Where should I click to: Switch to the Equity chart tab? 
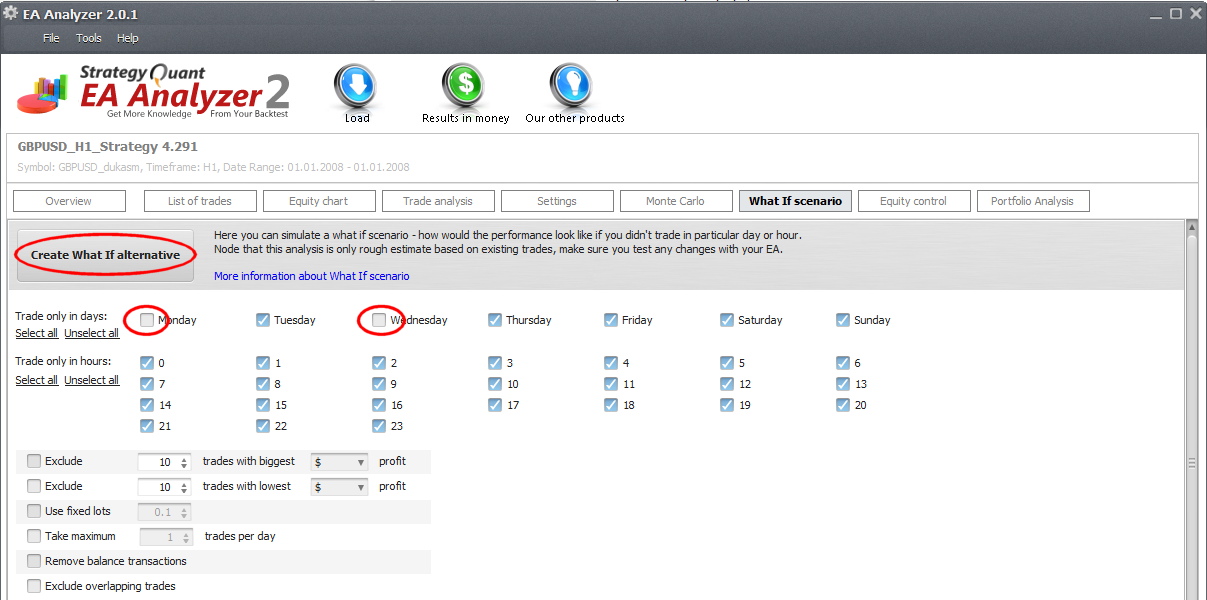(319, 201)
